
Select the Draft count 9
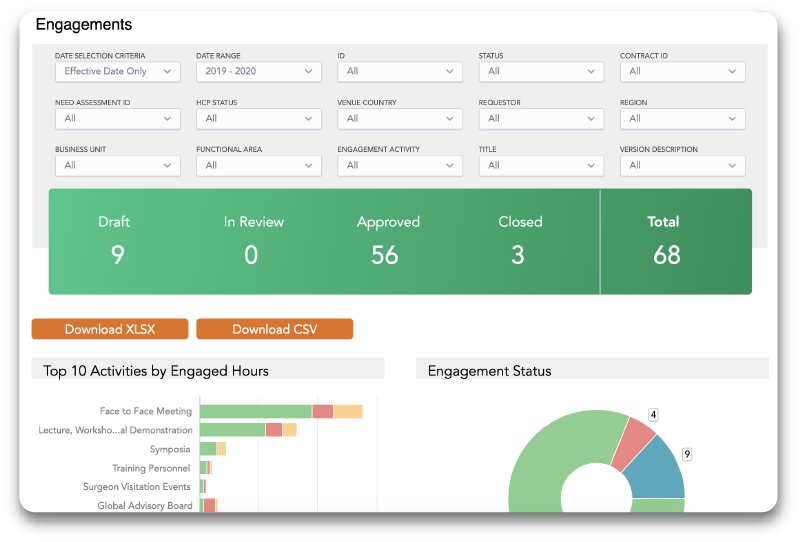[x=117, y=255]
